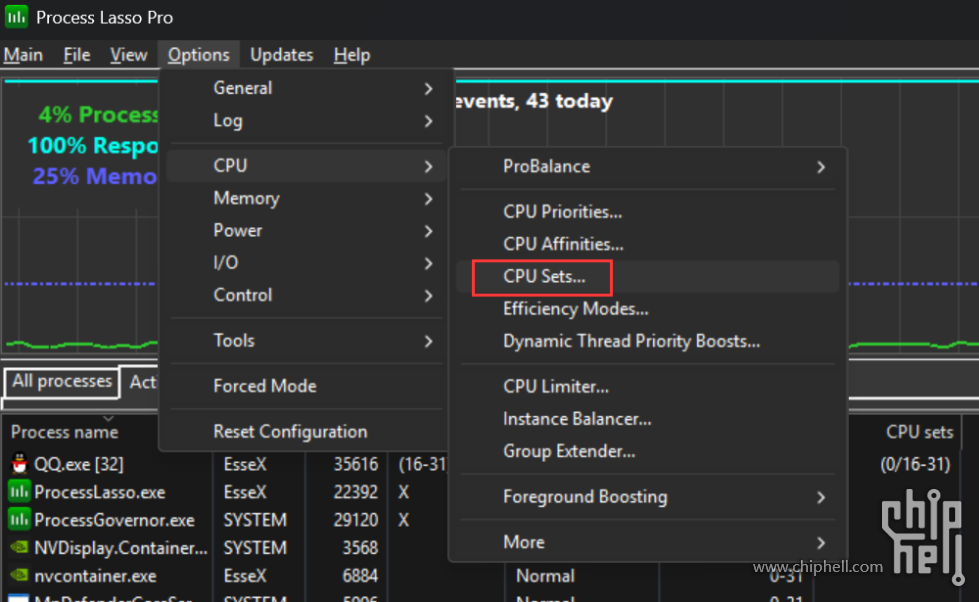
Task: Click X rule marker in ProcessGovernor.exe row
Action: pyautogui.click(x=404, y=520)
